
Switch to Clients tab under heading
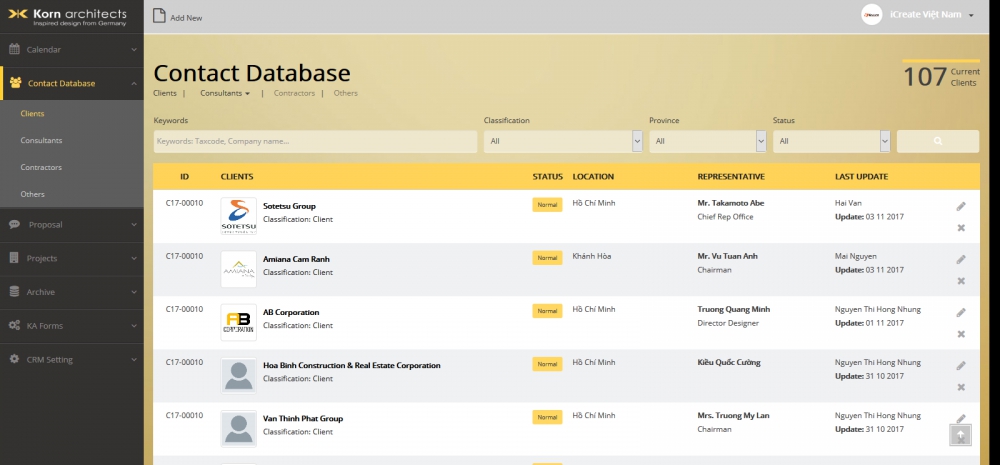tap(165, 93)
